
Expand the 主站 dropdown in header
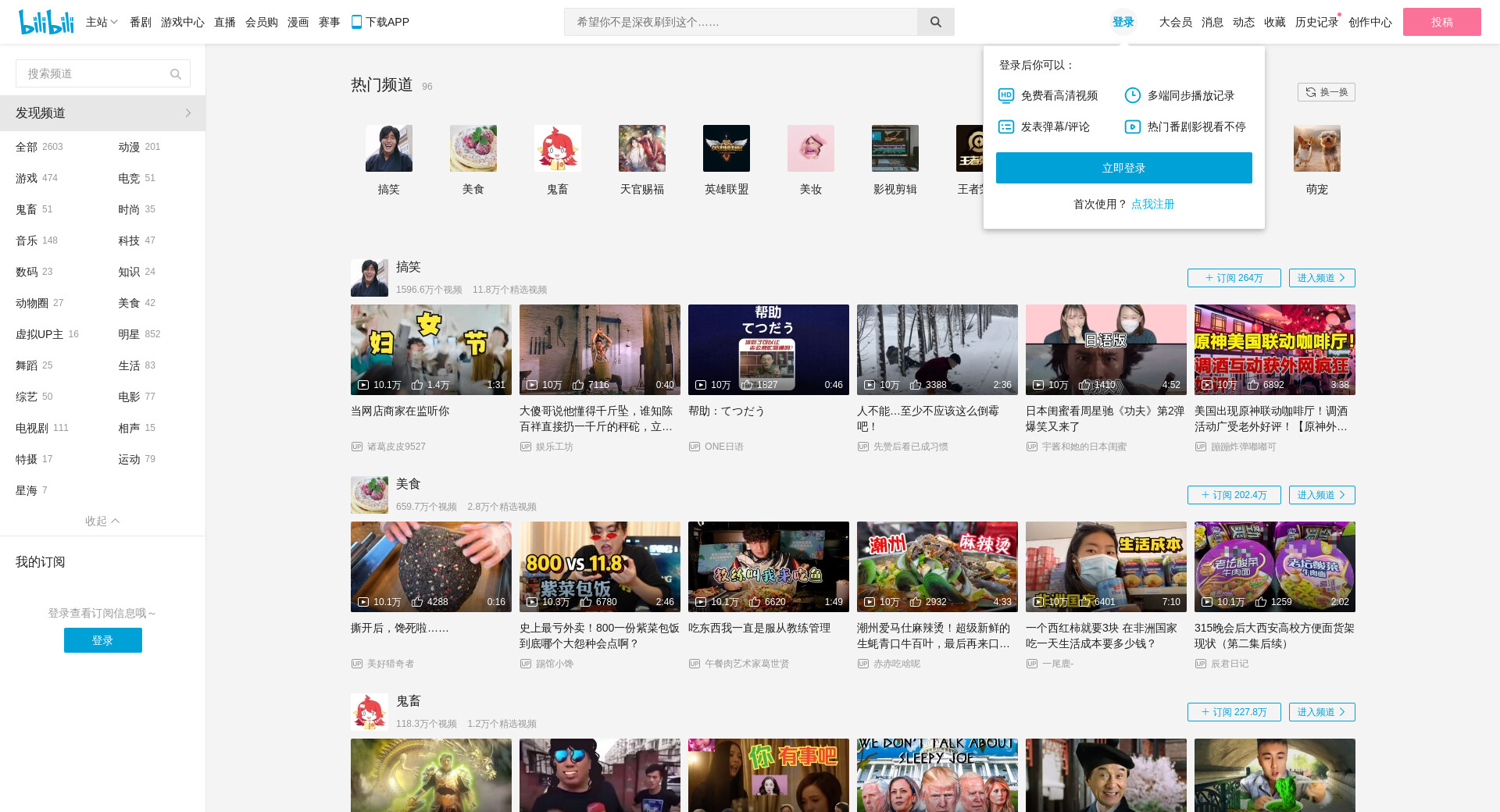(102, 22)
